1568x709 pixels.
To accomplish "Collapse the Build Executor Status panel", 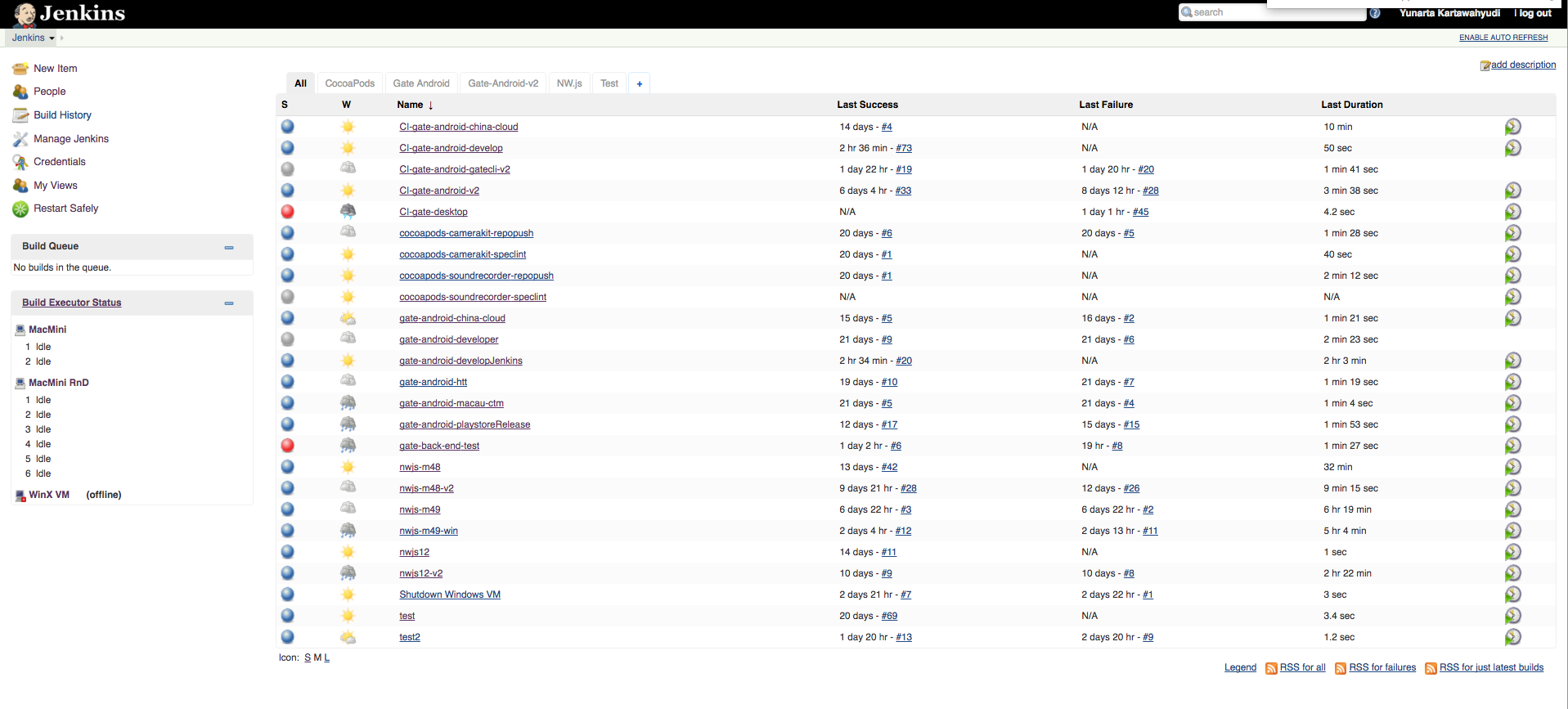I will [229, 303].
